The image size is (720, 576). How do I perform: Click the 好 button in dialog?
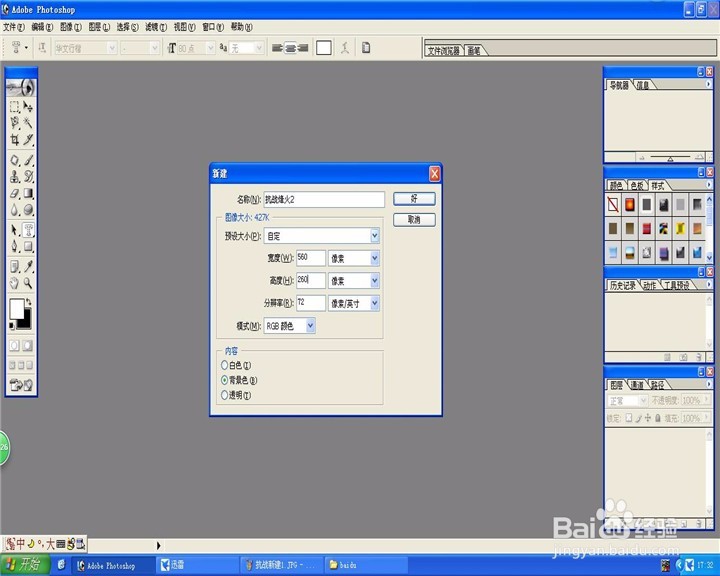click(x=414, y=198)
